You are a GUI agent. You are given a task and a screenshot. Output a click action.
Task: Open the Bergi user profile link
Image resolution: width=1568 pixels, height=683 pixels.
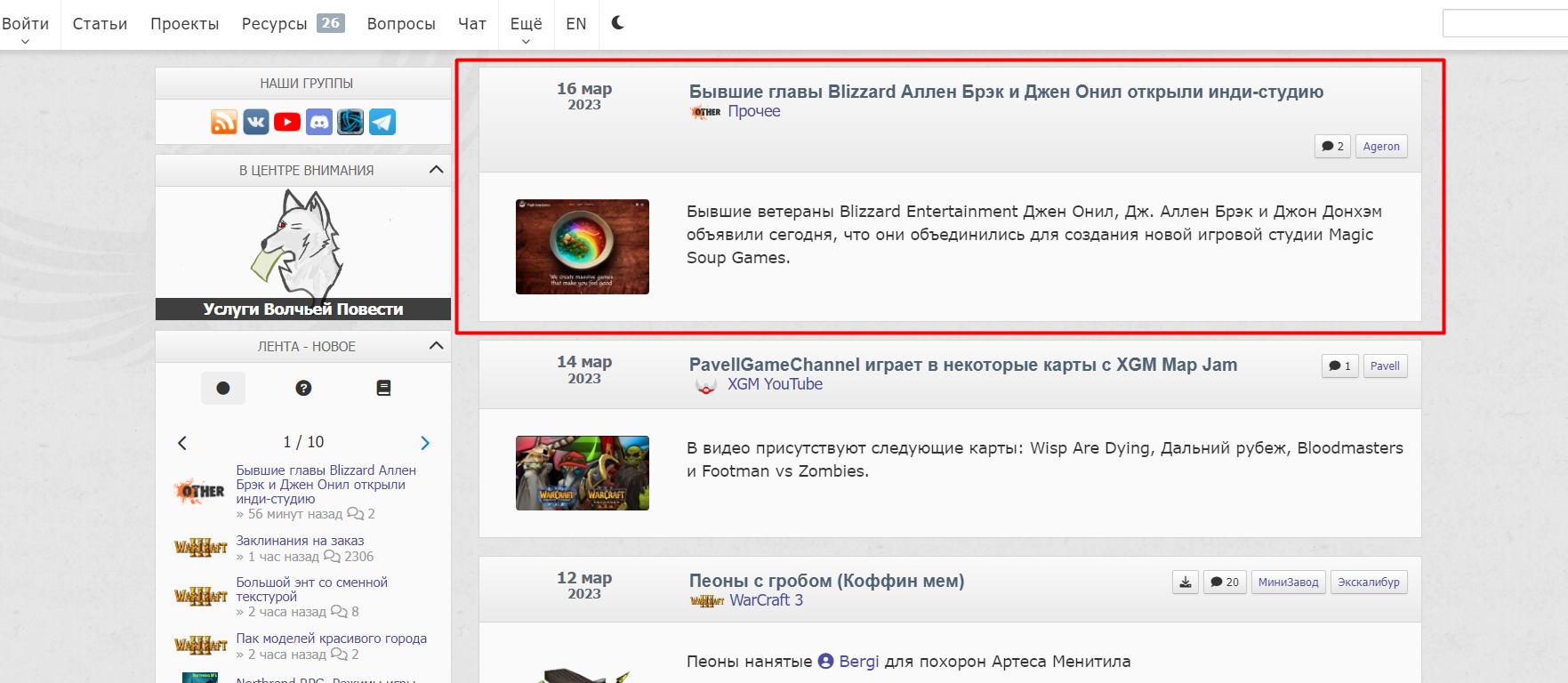coord(848,662)
